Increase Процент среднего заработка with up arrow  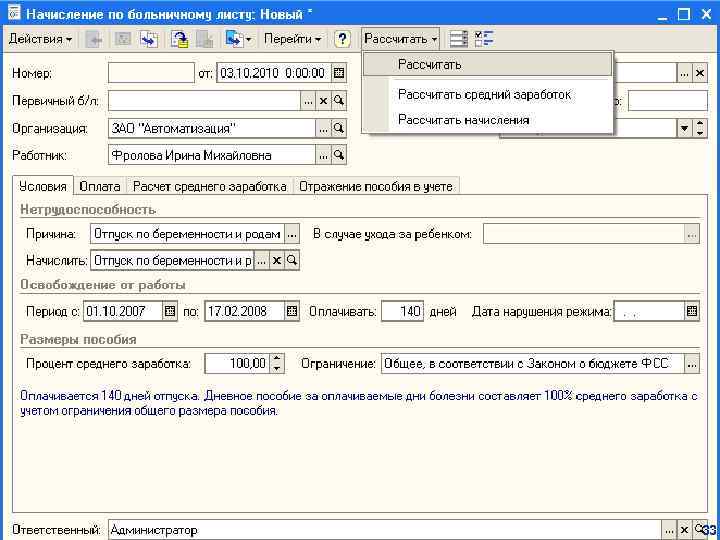point(276,359)
